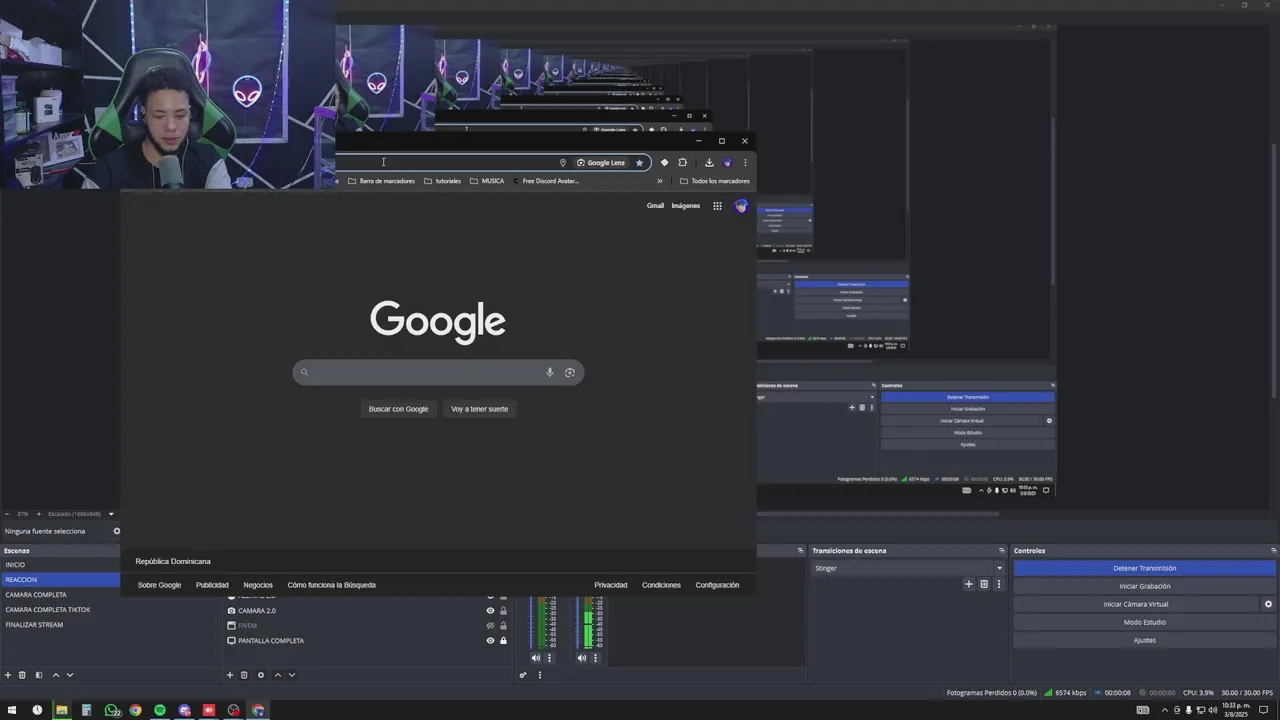This screenshot has height=720, width=1280.
Task: Click the search by image camera icon
Action: pos(570,372)
